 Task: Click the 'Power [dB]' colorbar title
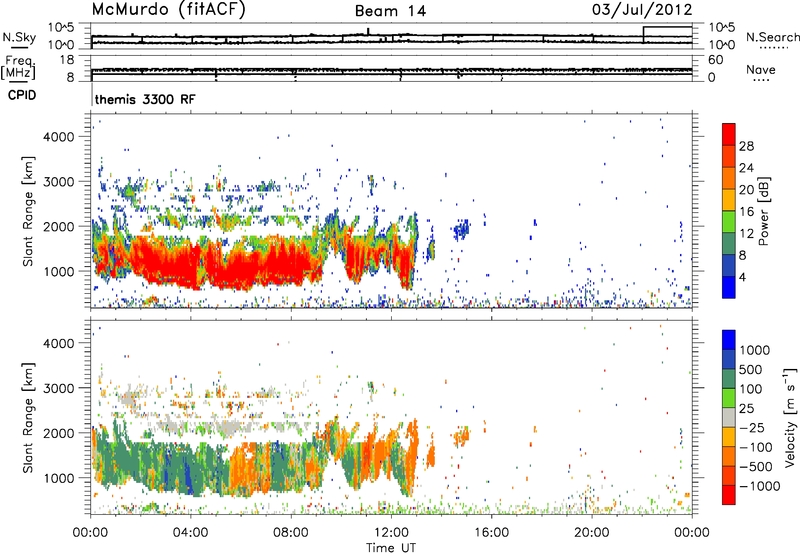(763, 211)
